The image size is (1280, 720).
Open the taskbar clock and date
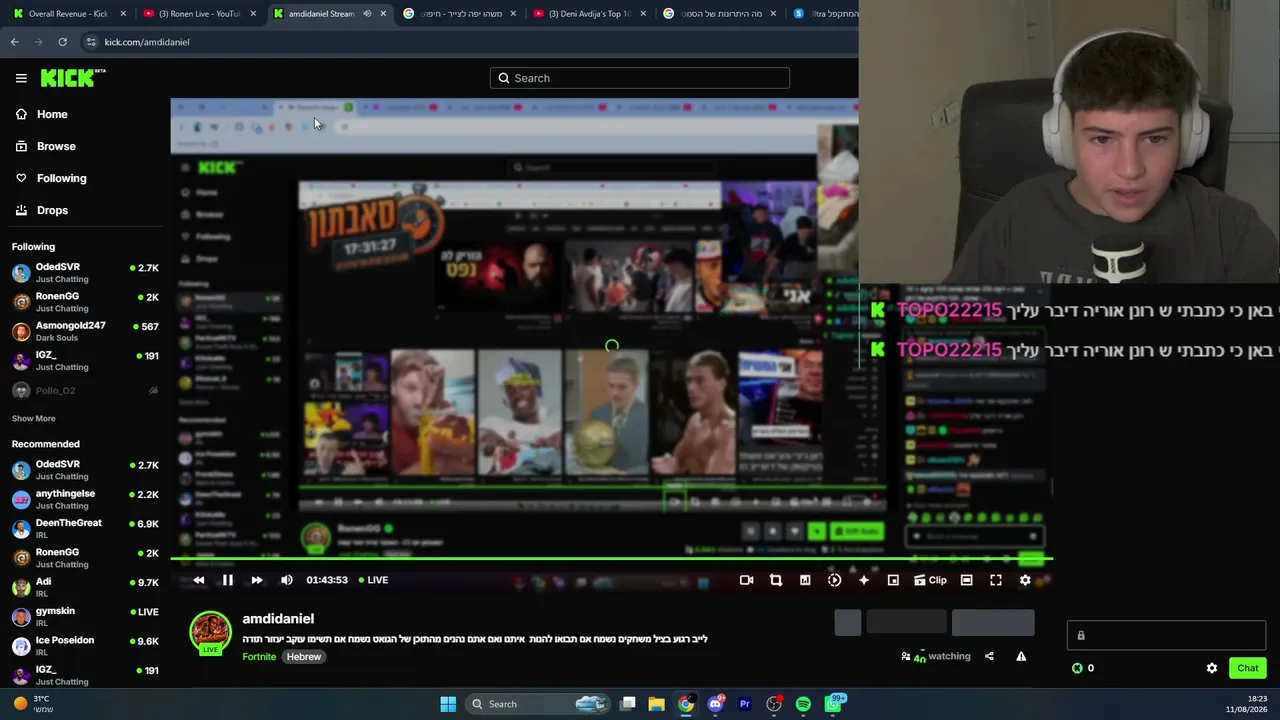pos(1249,704)
